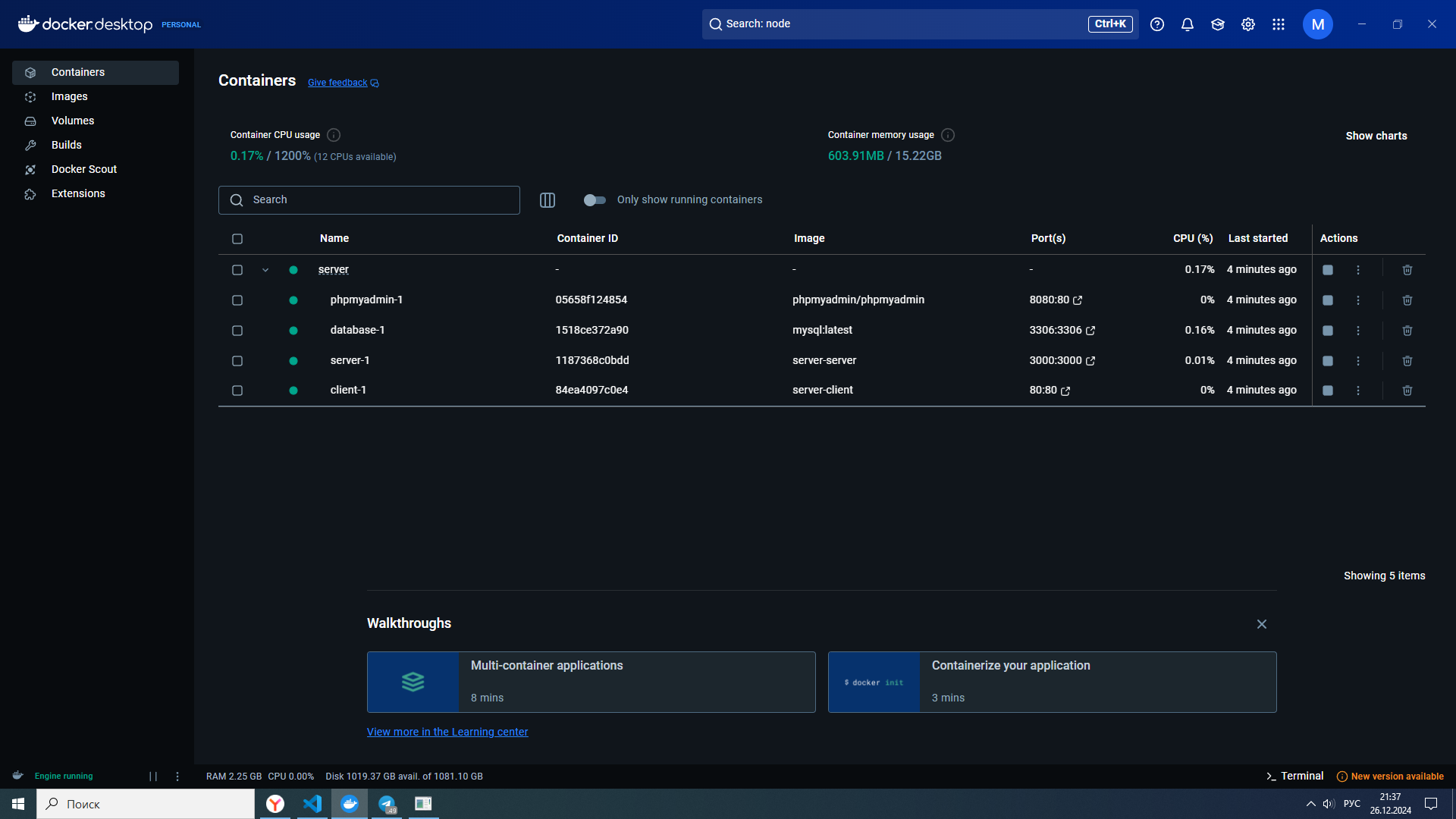Viewport: 1456px width, 819px height.
Task: Open engine options menu in status bar
Action: [177, 777]
